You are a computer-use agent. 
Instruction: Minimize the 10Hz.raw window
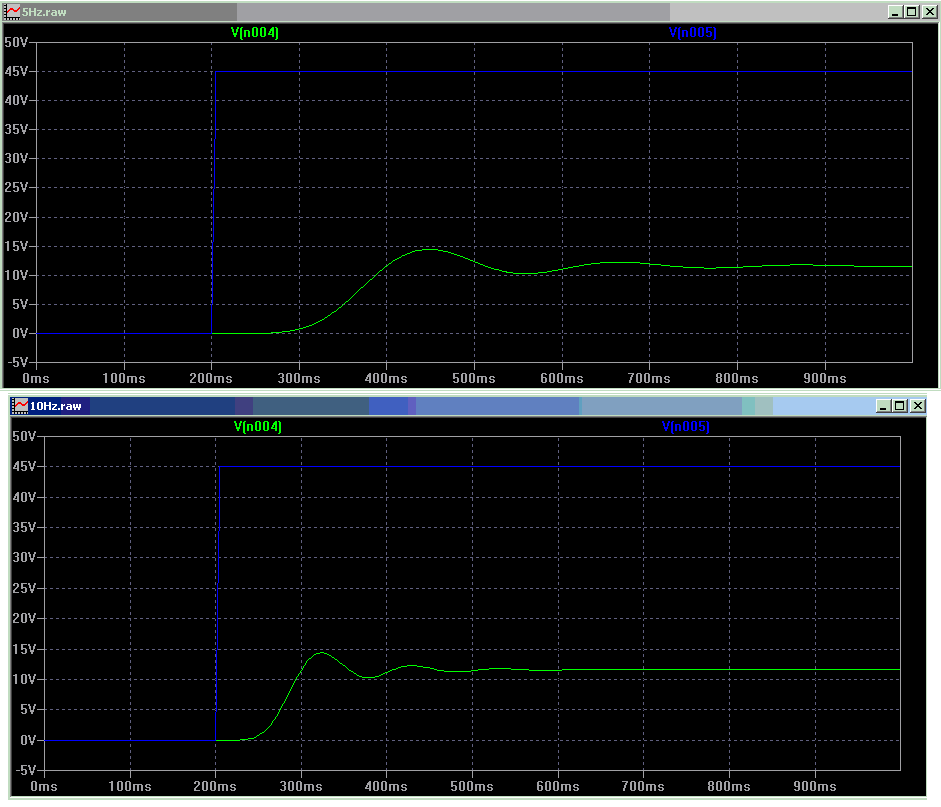(883, 406)
